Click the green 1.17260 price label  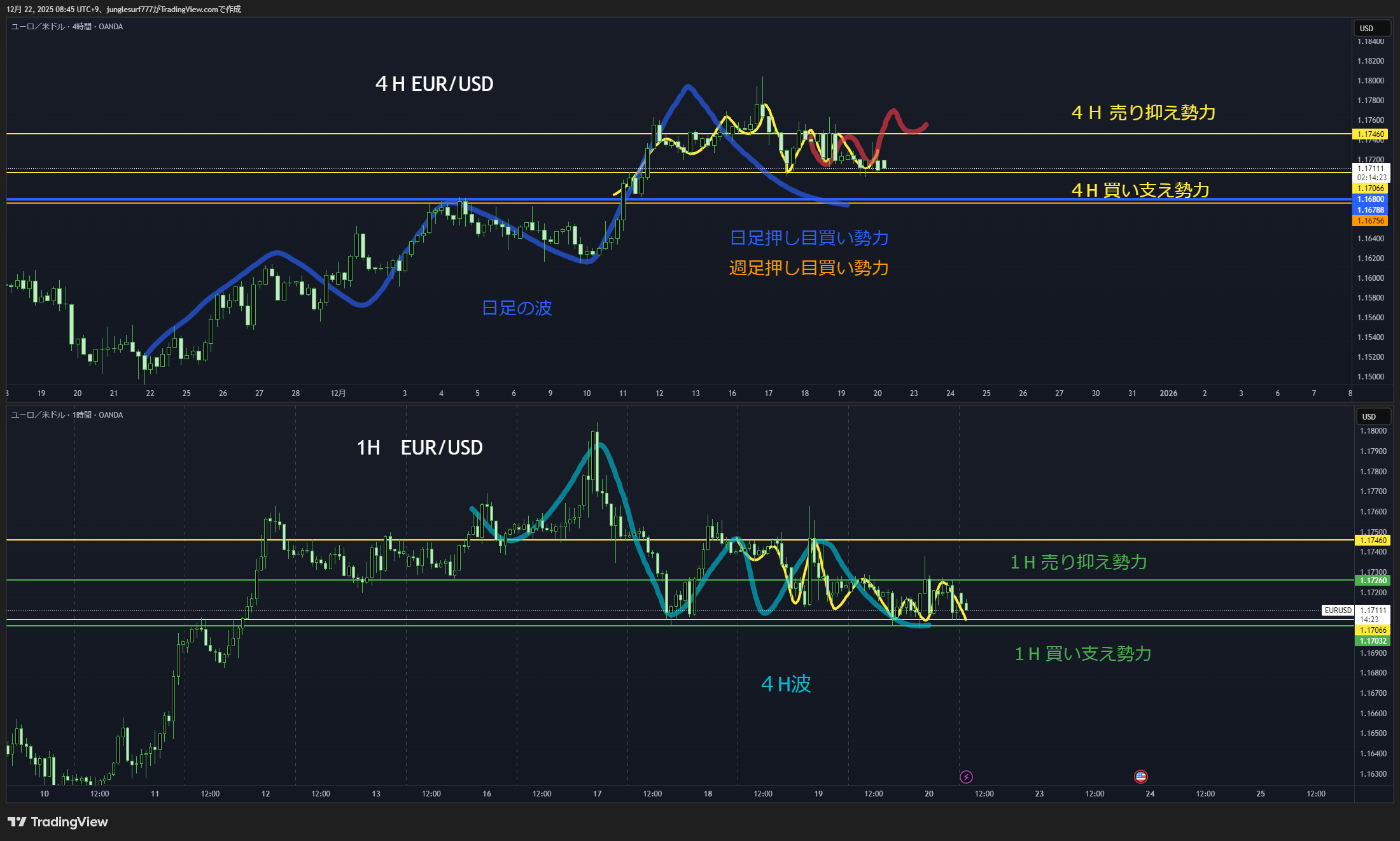coord(1373,580)
